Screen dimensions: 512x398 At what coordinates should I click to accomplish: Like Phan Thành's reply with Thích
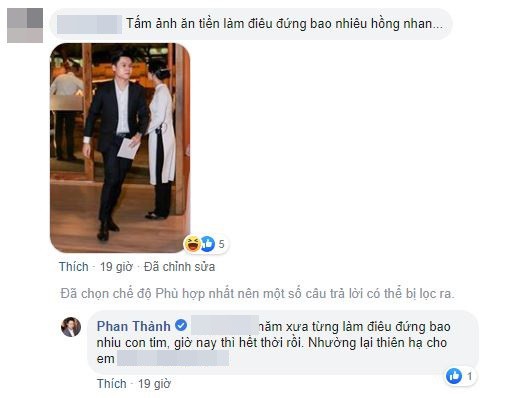[111, 384]
